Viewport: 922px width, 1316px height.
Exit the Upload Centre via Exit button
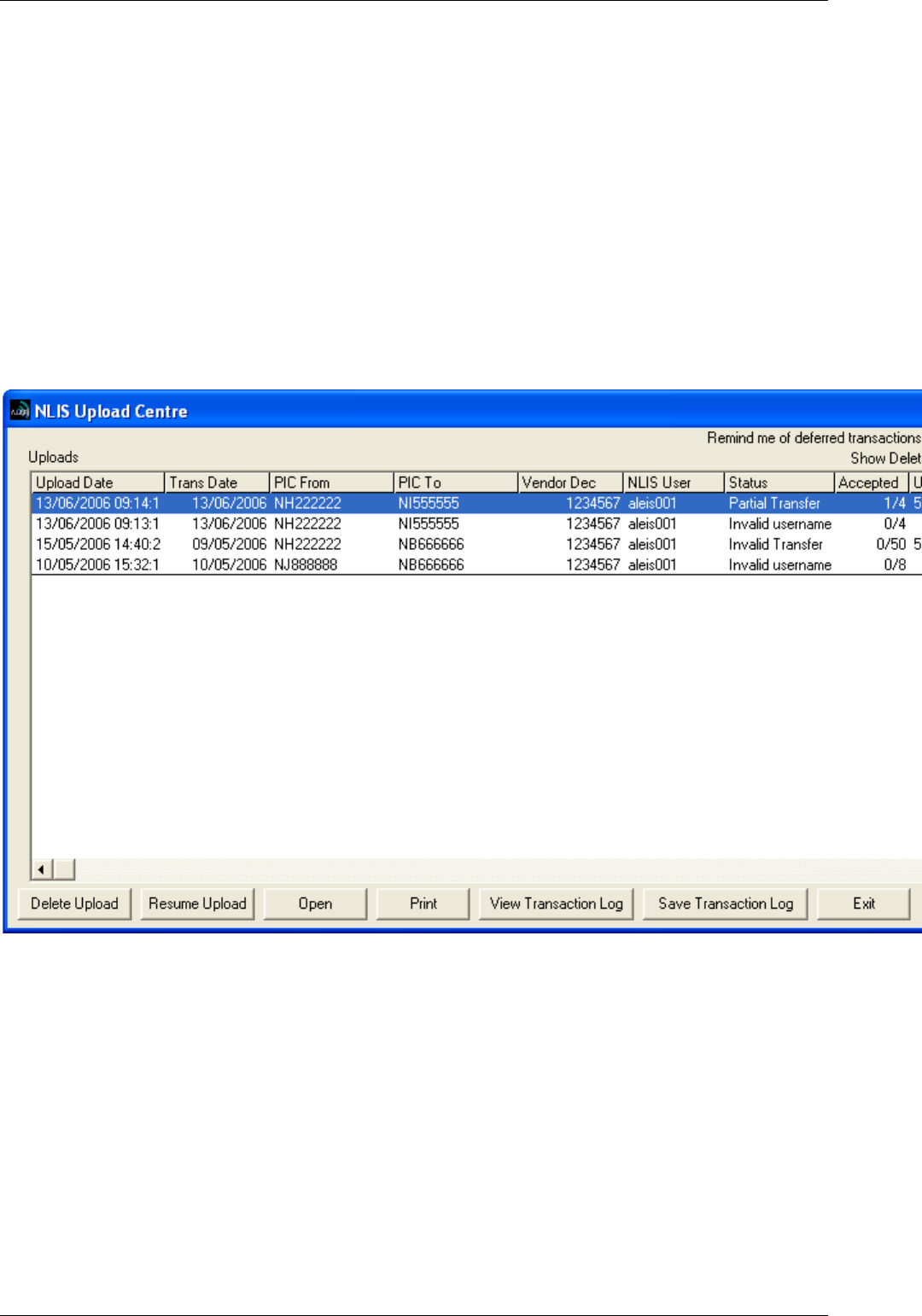[864, 904]
